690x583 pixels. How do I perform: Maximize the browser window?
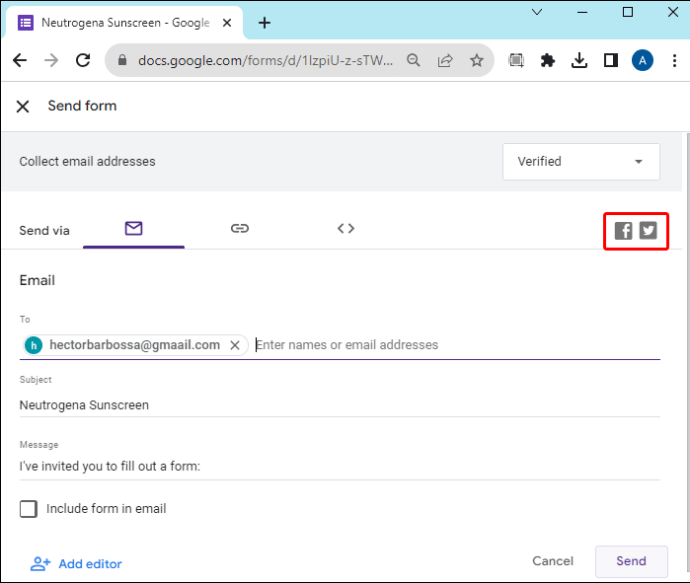(628, 12)
